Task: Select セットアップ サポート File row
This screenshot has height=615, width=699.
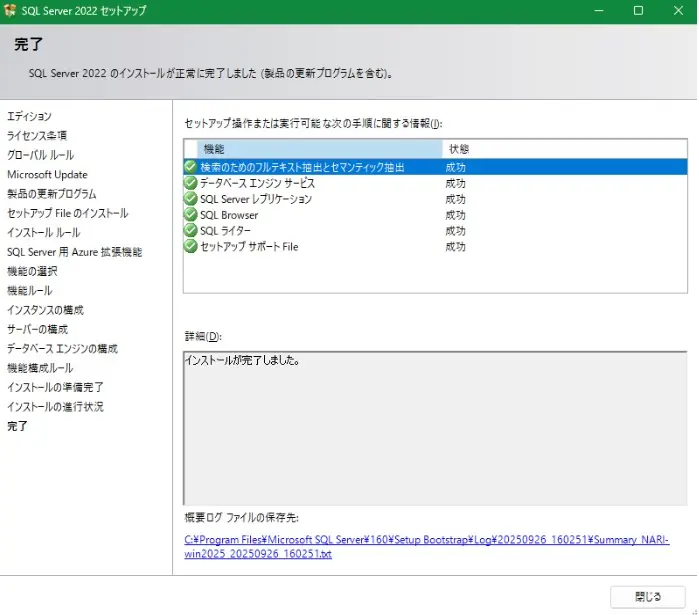Action: [435, 246]
